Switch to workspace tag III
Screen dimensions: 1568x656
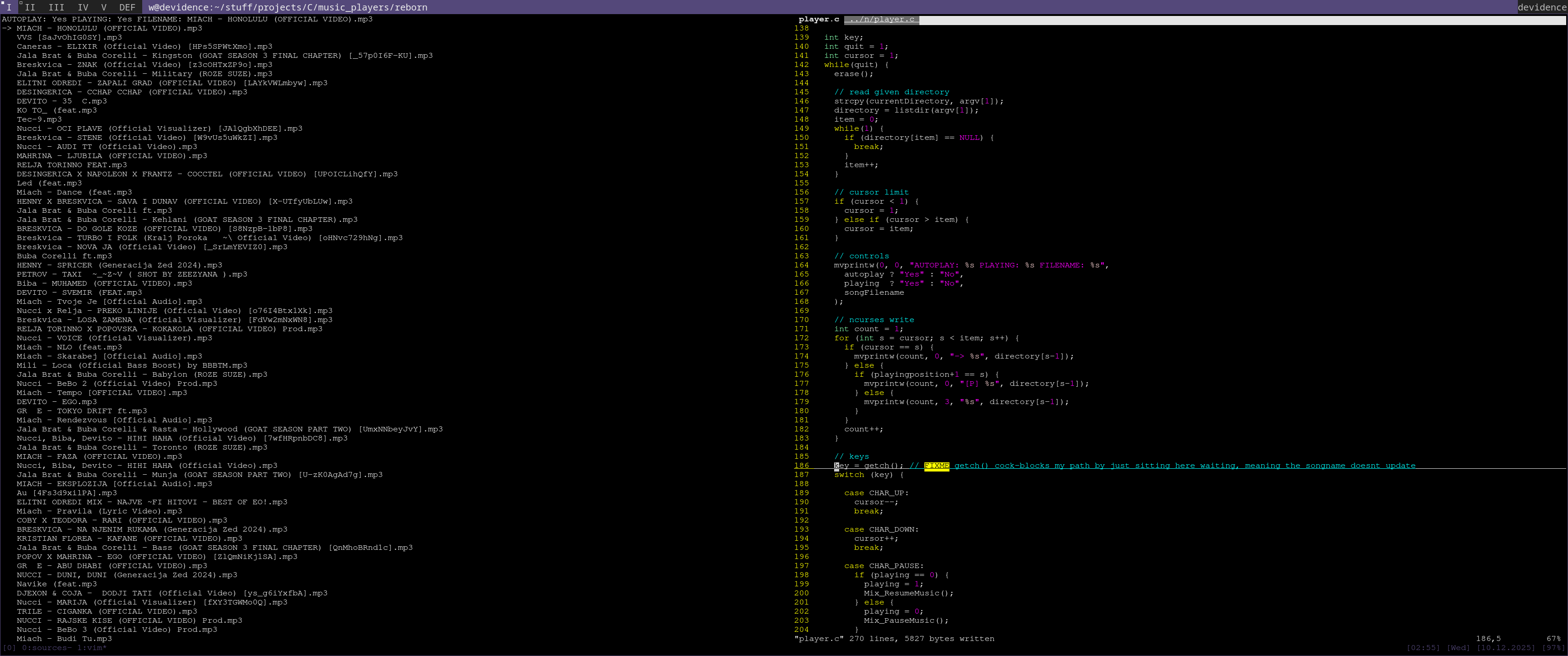pyautogui.click(x=56, y=7)
